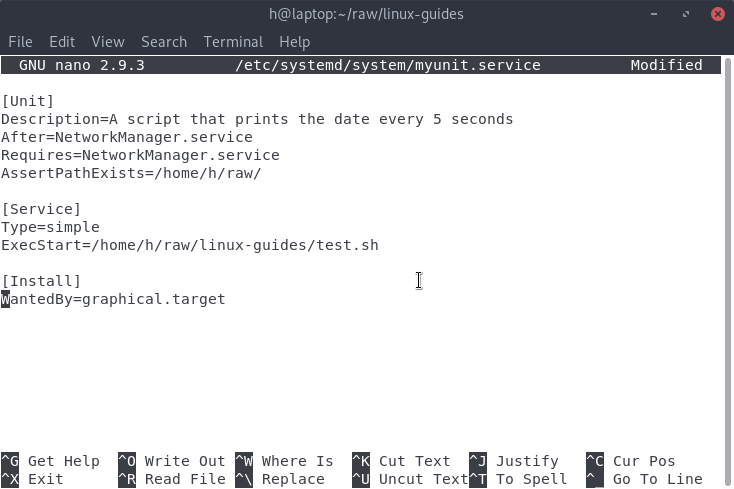Image resolution: width=734 pixels, height=489 pixels.
Task: Open the Terminal menu
Action: (x=233, y=42)
